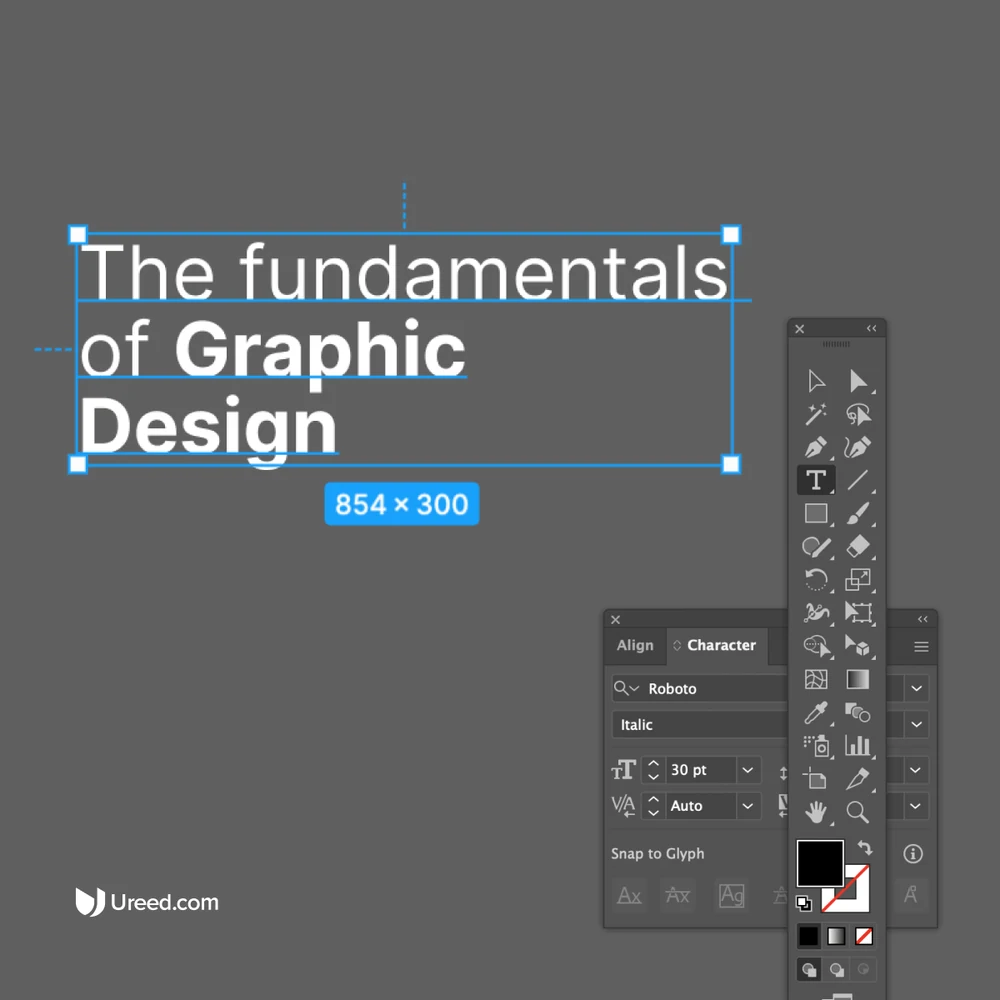Apply Gradient mode button
The height and width of the screenshot is (1000, 1000).
836,936
